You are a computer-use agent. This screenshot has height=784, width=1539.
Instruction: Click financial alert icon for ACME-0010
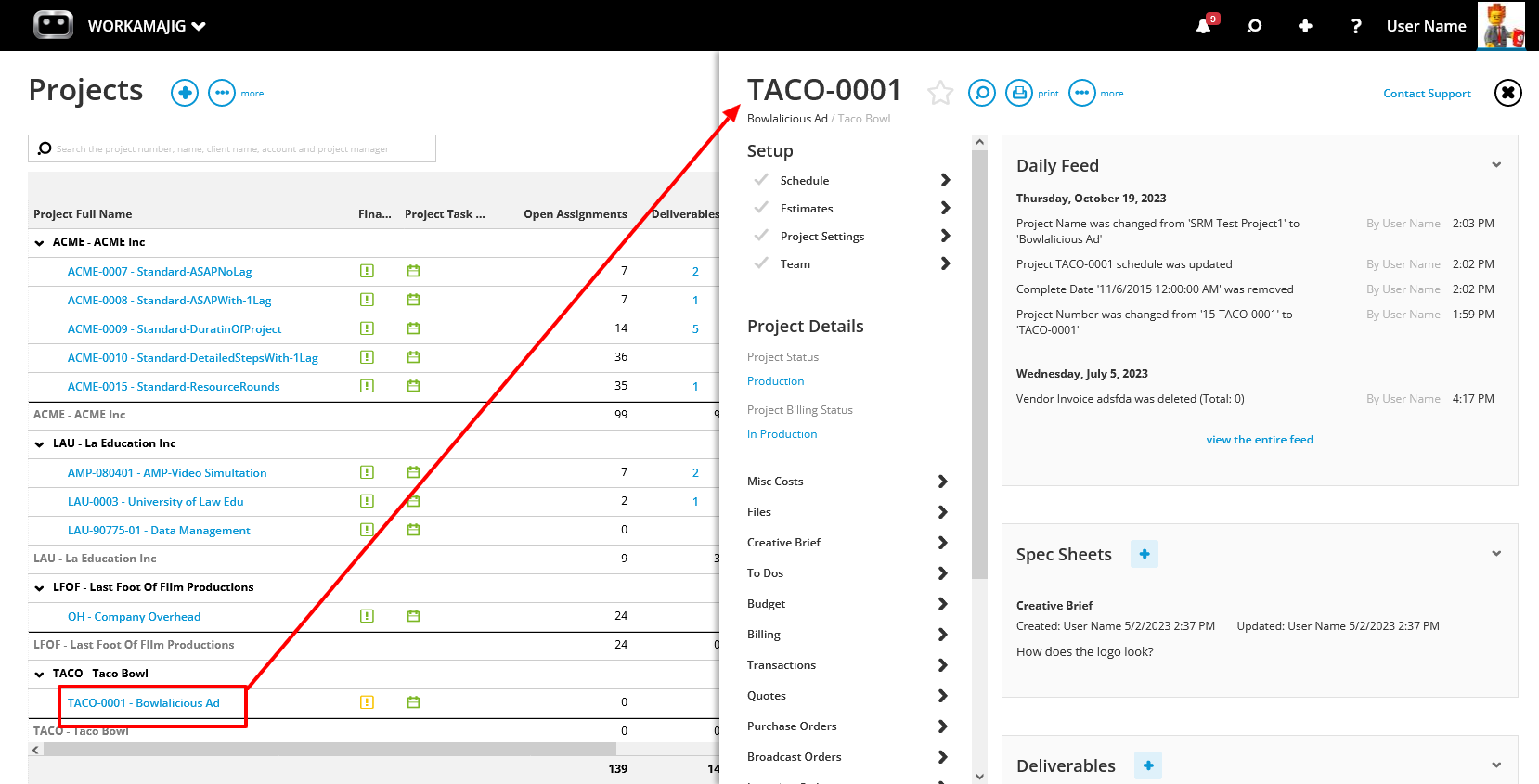pos(367,357)
